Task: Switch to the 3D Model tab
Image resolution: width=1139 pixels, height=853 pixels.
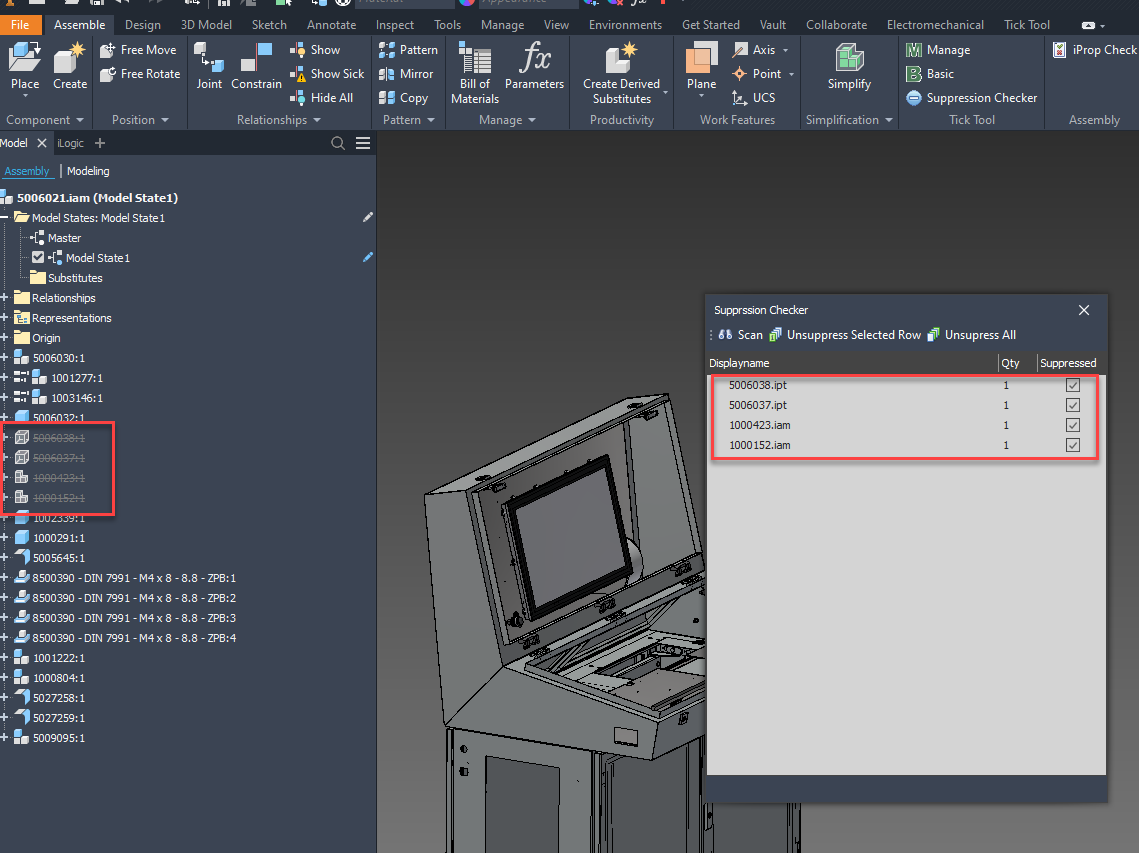Action: click(206, 25)
